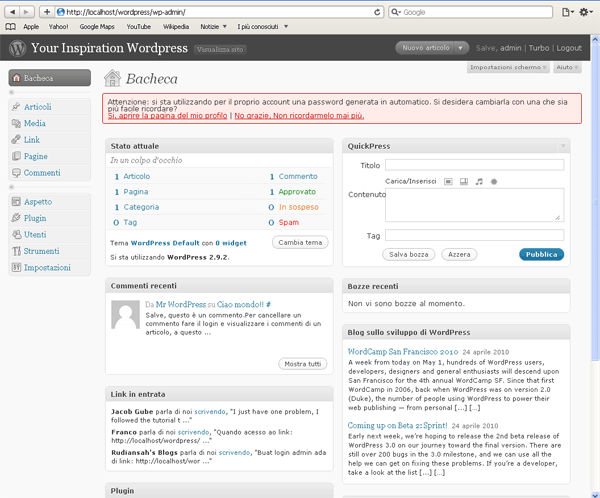Click the Spam comments link
Viewport: 600px width, 498px height.
tap(289, 222)
